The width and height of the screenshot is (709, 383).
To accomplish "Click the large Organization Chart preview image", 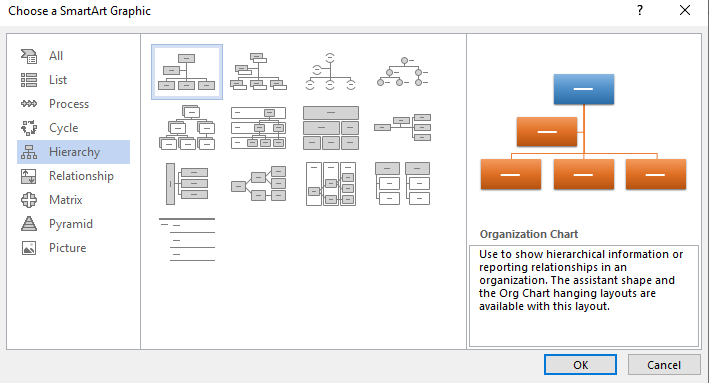I will tap(583, 132).
